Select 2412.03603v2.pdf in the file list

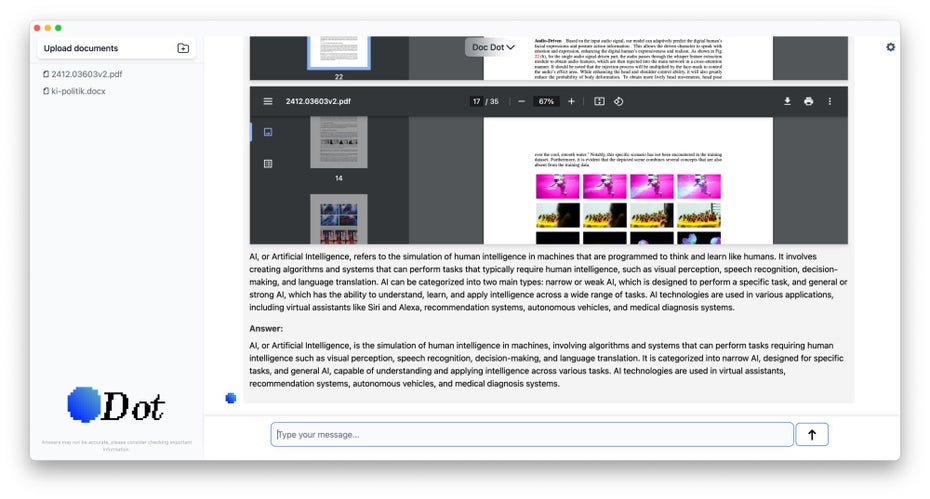(x=86, y=74)
